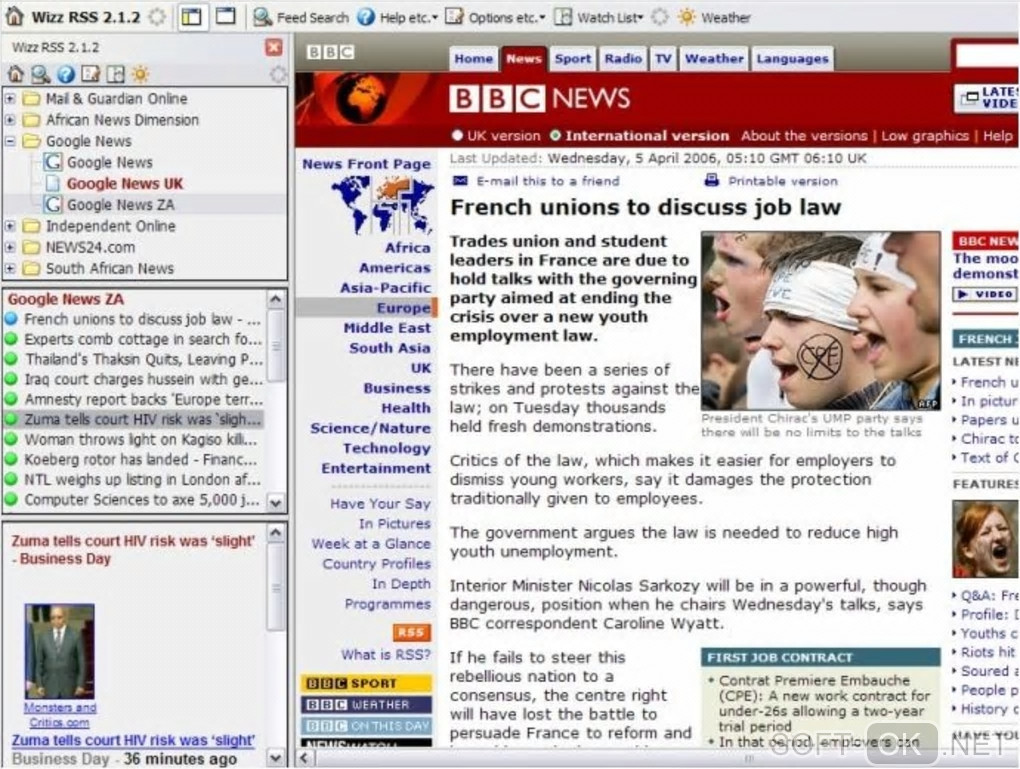Click the Printable version printer icon
This screenshot has width=1020, height=769.
point(712,180)
